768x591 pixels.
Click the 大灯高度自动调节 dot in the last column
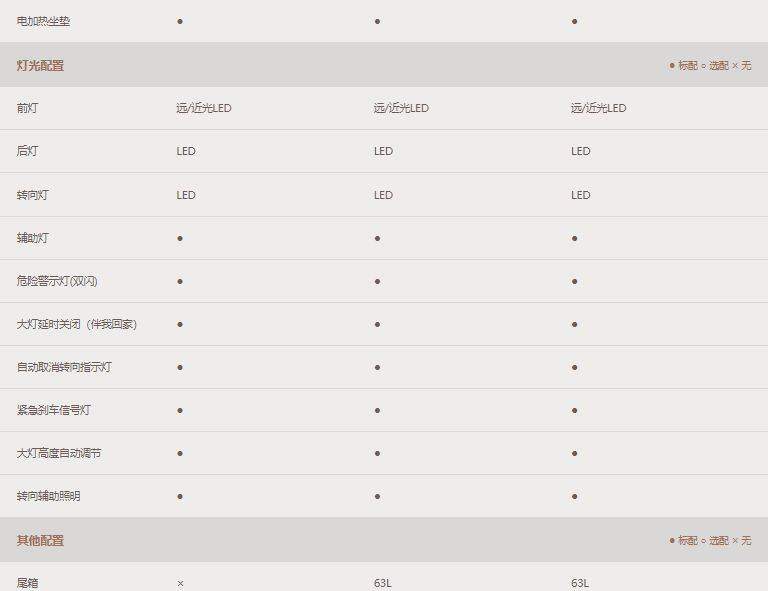coord(575,454)
